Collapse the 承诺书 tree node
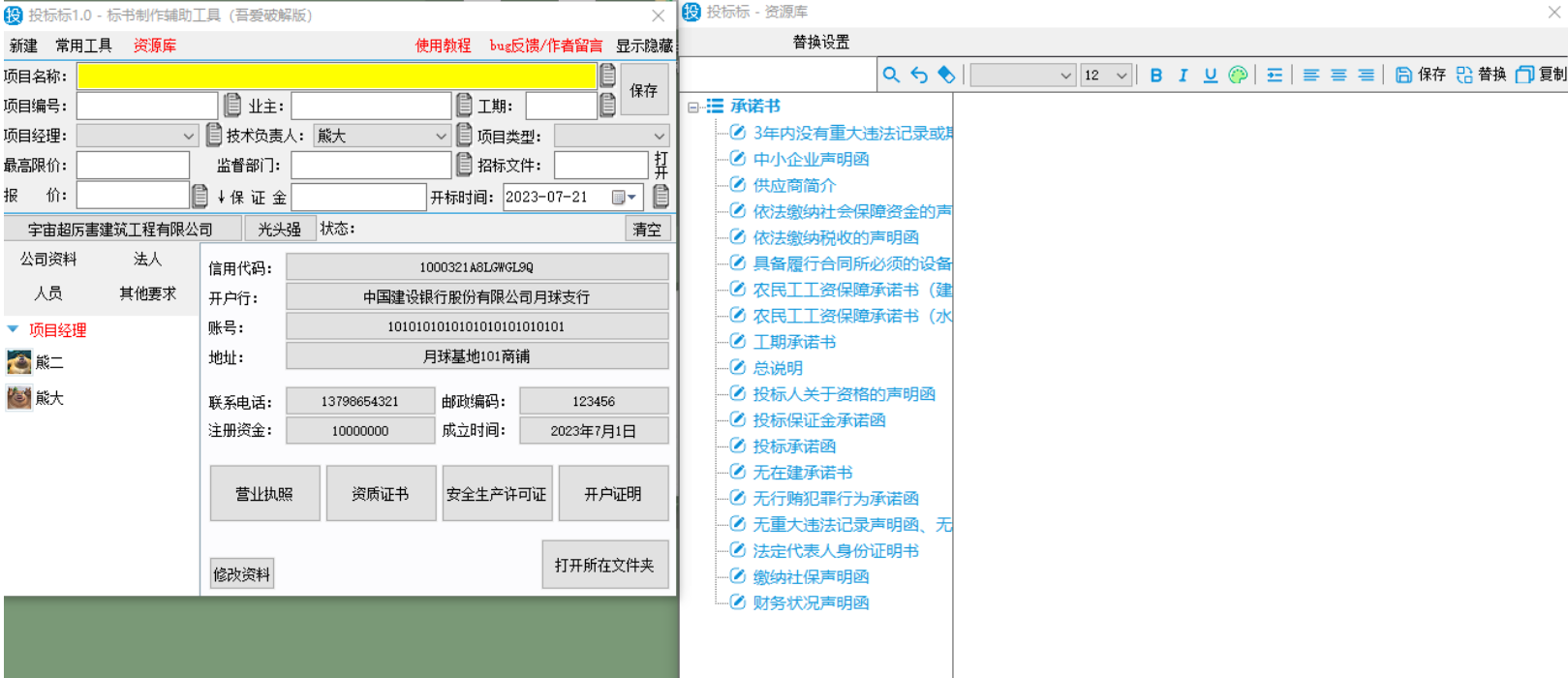 tap(693, 108)
